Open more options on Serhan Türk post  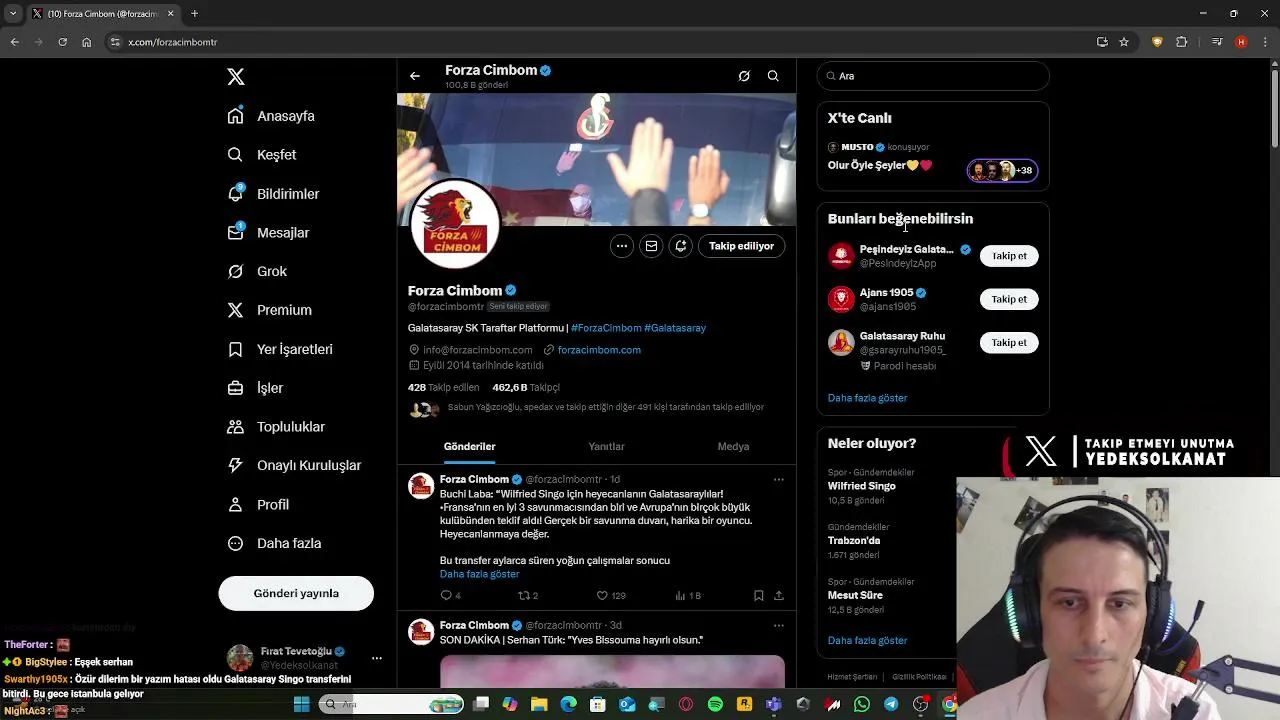click(x=778, y=626)
